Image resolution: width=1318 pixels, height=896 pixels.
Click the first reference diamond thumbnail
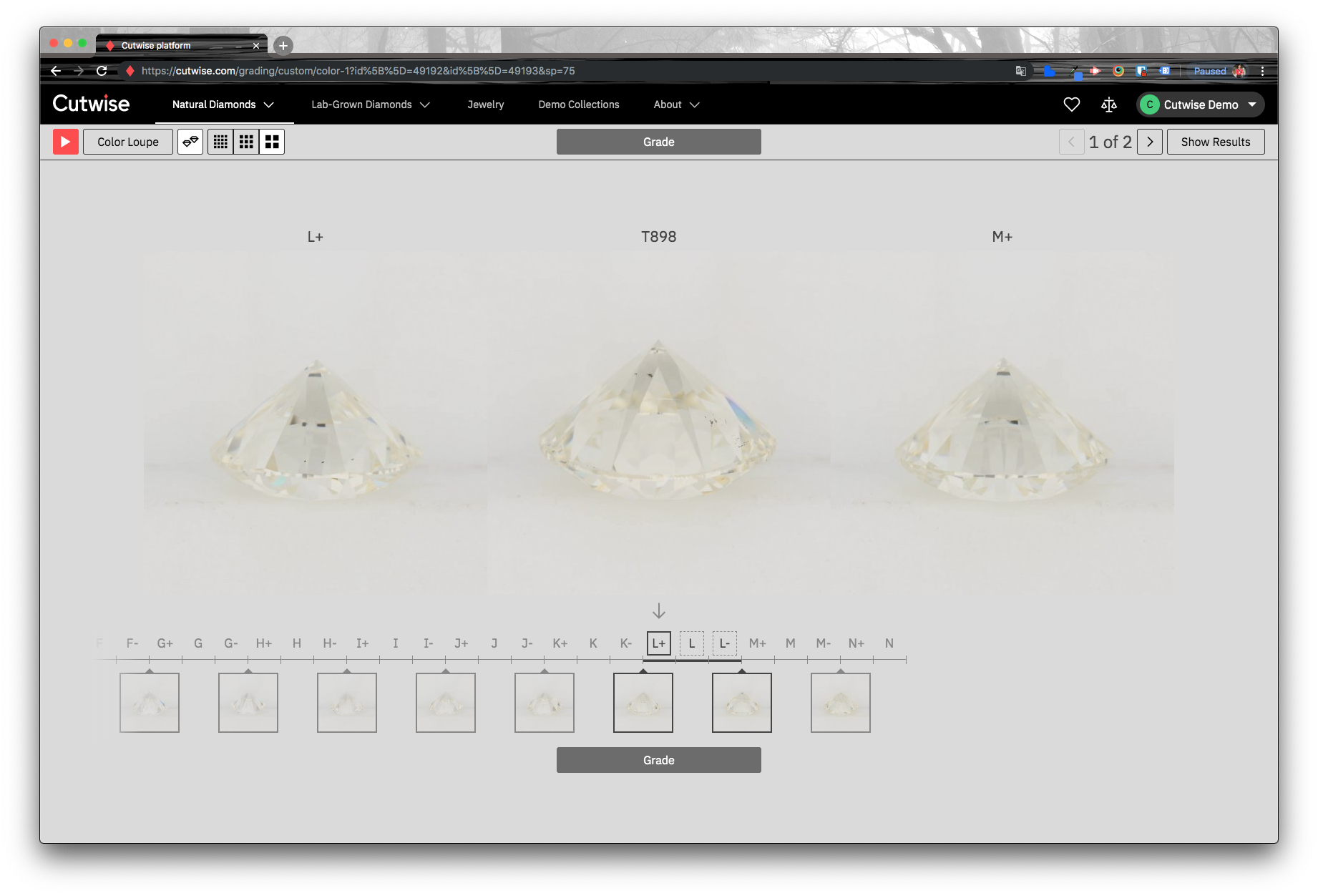tap(150, 703)
